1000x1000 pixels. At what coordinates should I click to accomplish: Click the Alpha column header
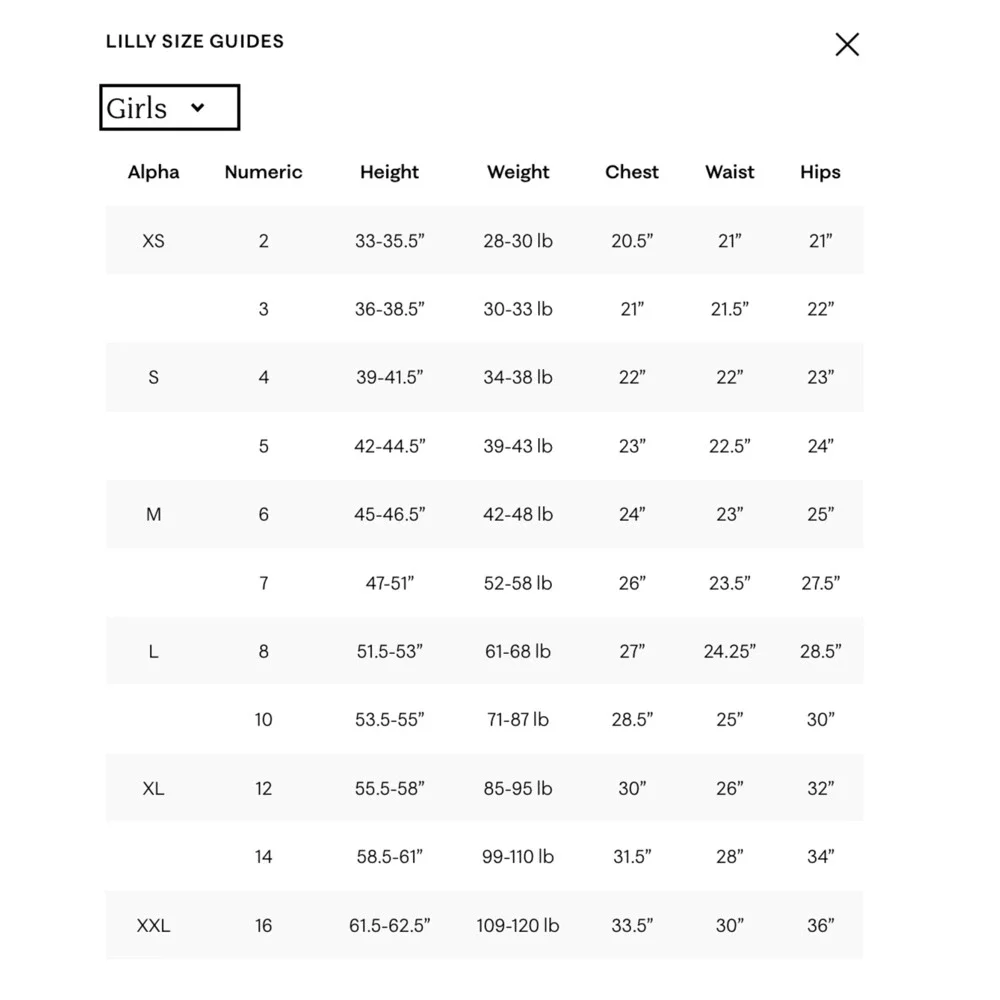pyautogui.click(x=154, y=172)
